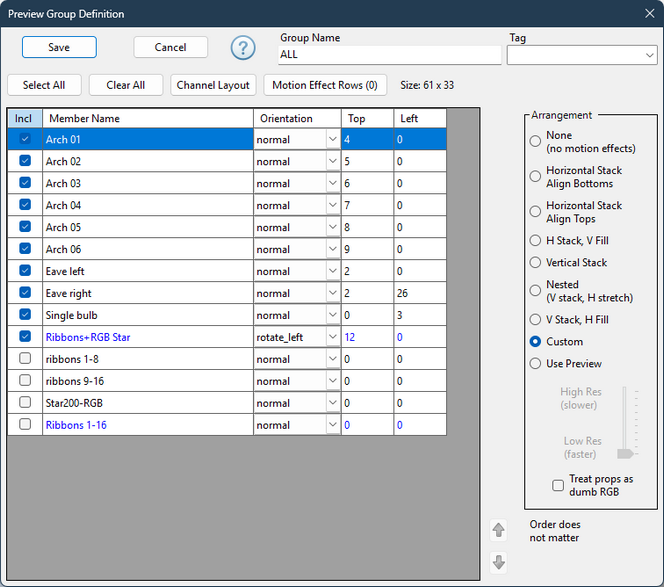
Task: Open Channel Layout
Action: (x=213, y=85)
